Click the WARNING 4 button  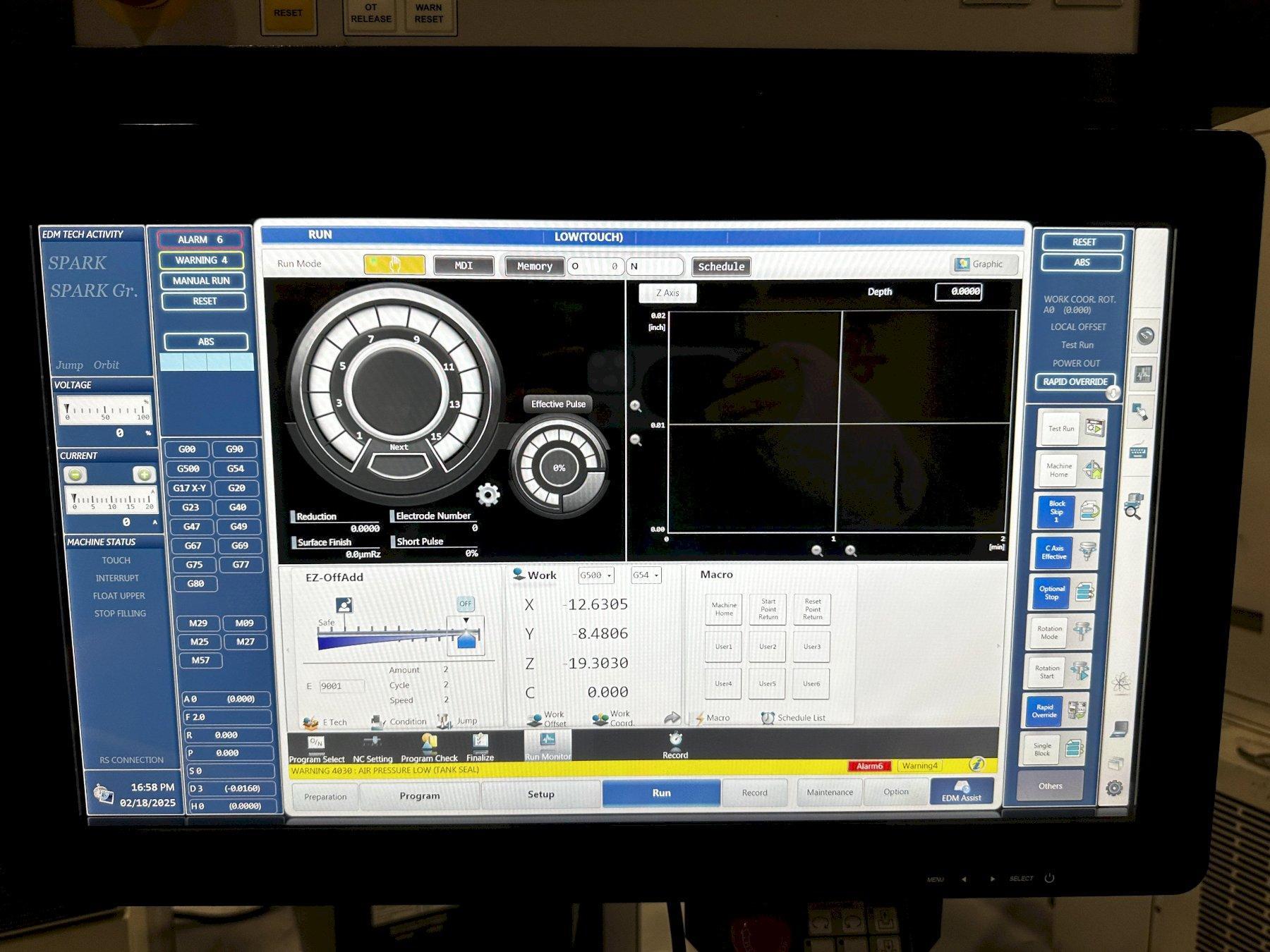tap(201, 260)
